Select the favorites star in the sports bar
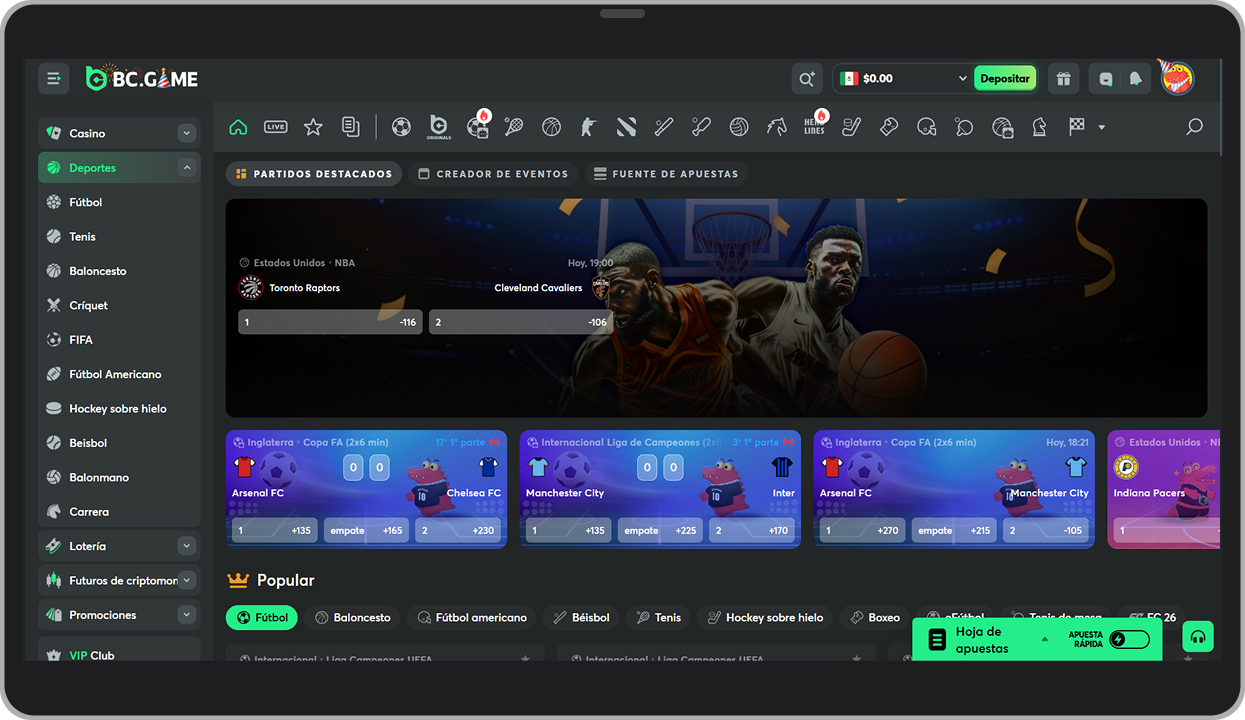 point(312,127)
